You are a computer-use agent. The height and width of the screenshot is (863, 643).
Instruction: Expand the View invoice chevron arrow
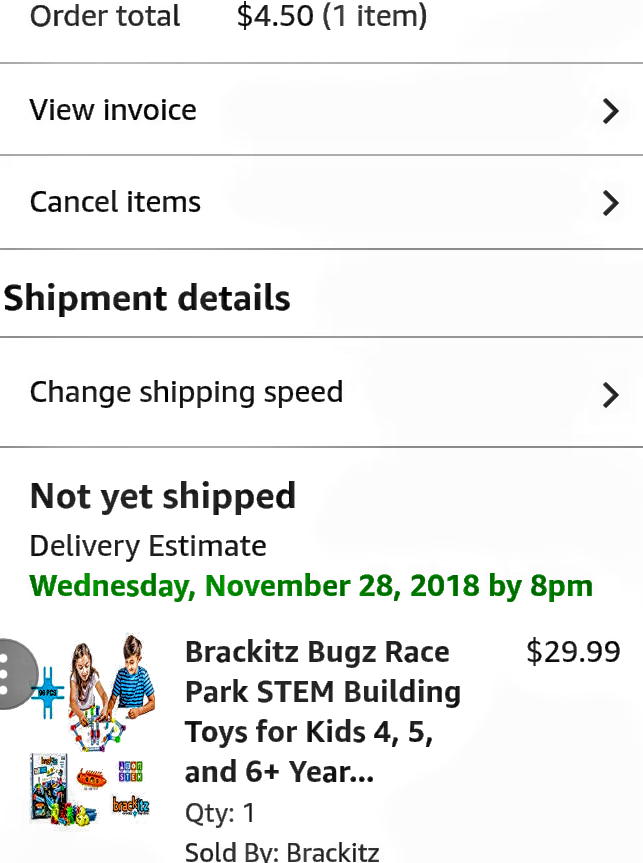pyautogui.click(x=610, y=110)
